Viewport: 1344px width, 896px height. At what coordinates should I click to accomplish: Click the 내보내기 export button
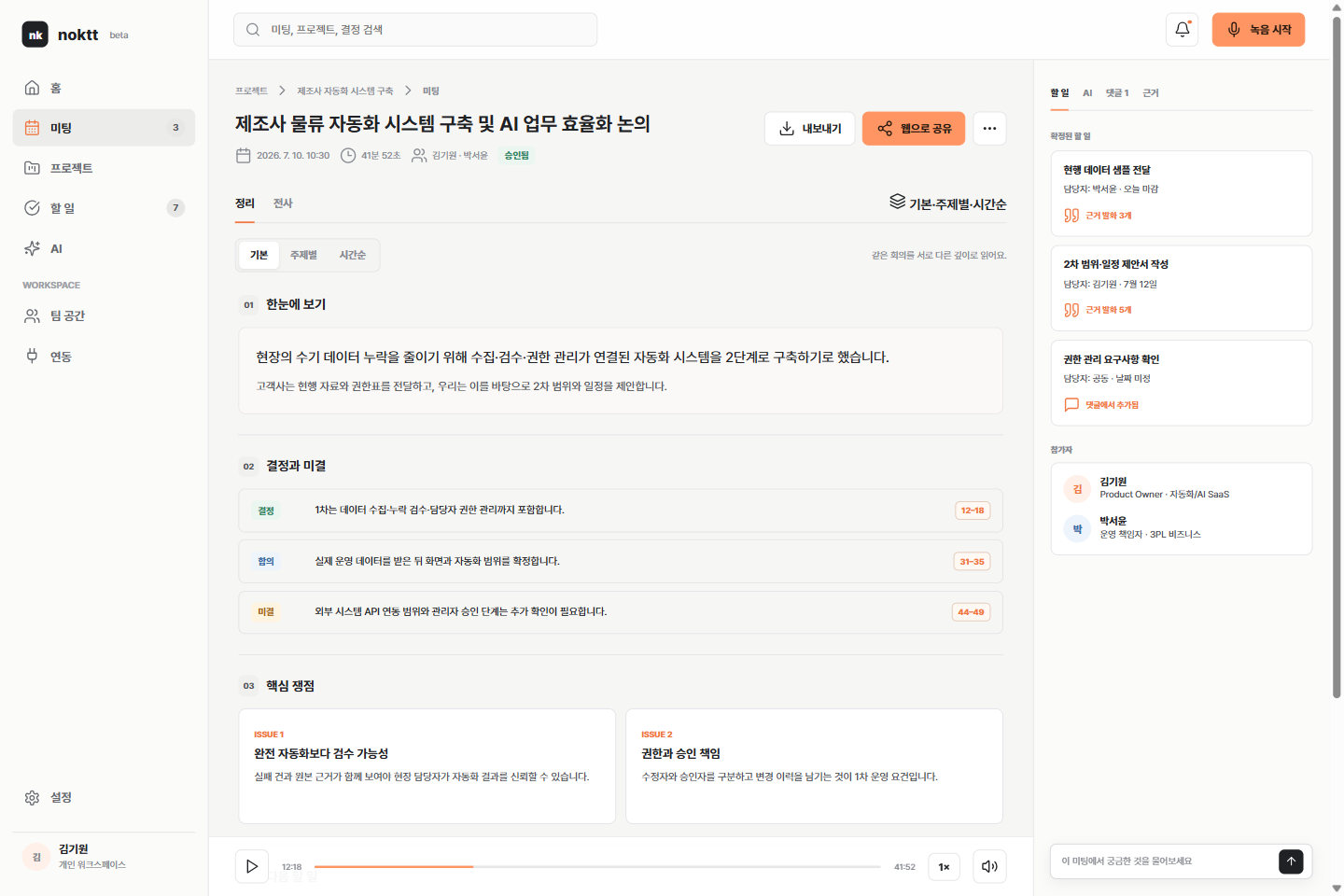(810, 128)
